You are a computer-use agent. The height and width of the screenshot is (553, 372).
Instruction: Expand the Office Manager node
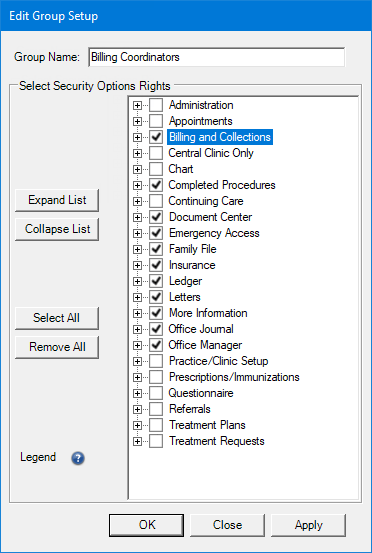click(x=138, y=345)
